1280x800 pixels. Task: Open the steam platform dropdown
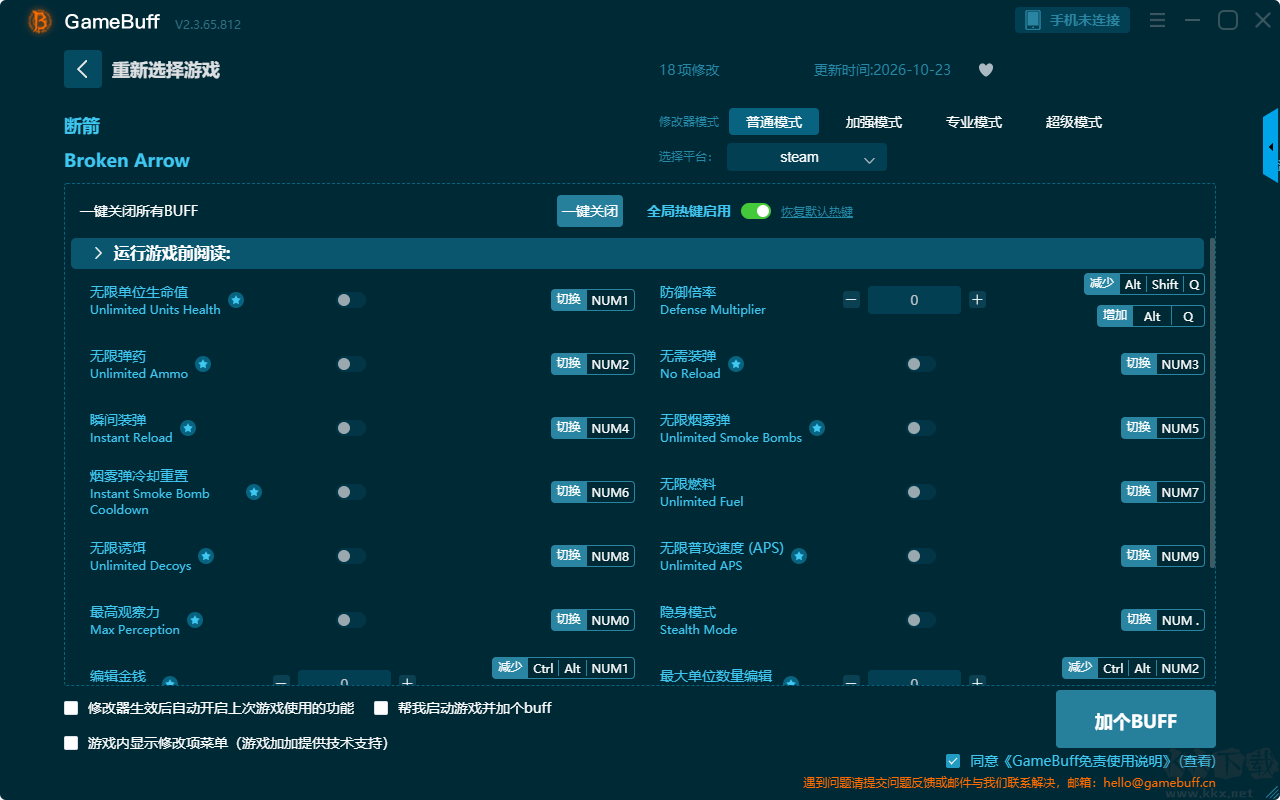pyautogui.click(x=807, y=157)
